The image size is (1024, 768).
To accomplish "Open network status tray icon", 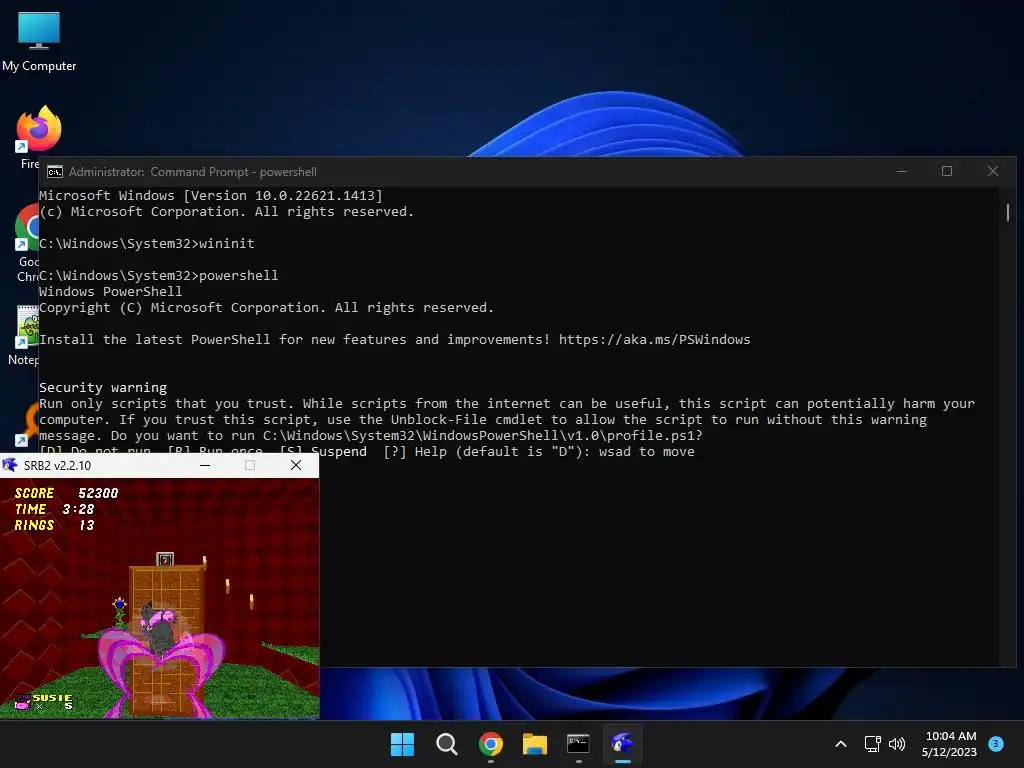I will click(x=872, y=744).
